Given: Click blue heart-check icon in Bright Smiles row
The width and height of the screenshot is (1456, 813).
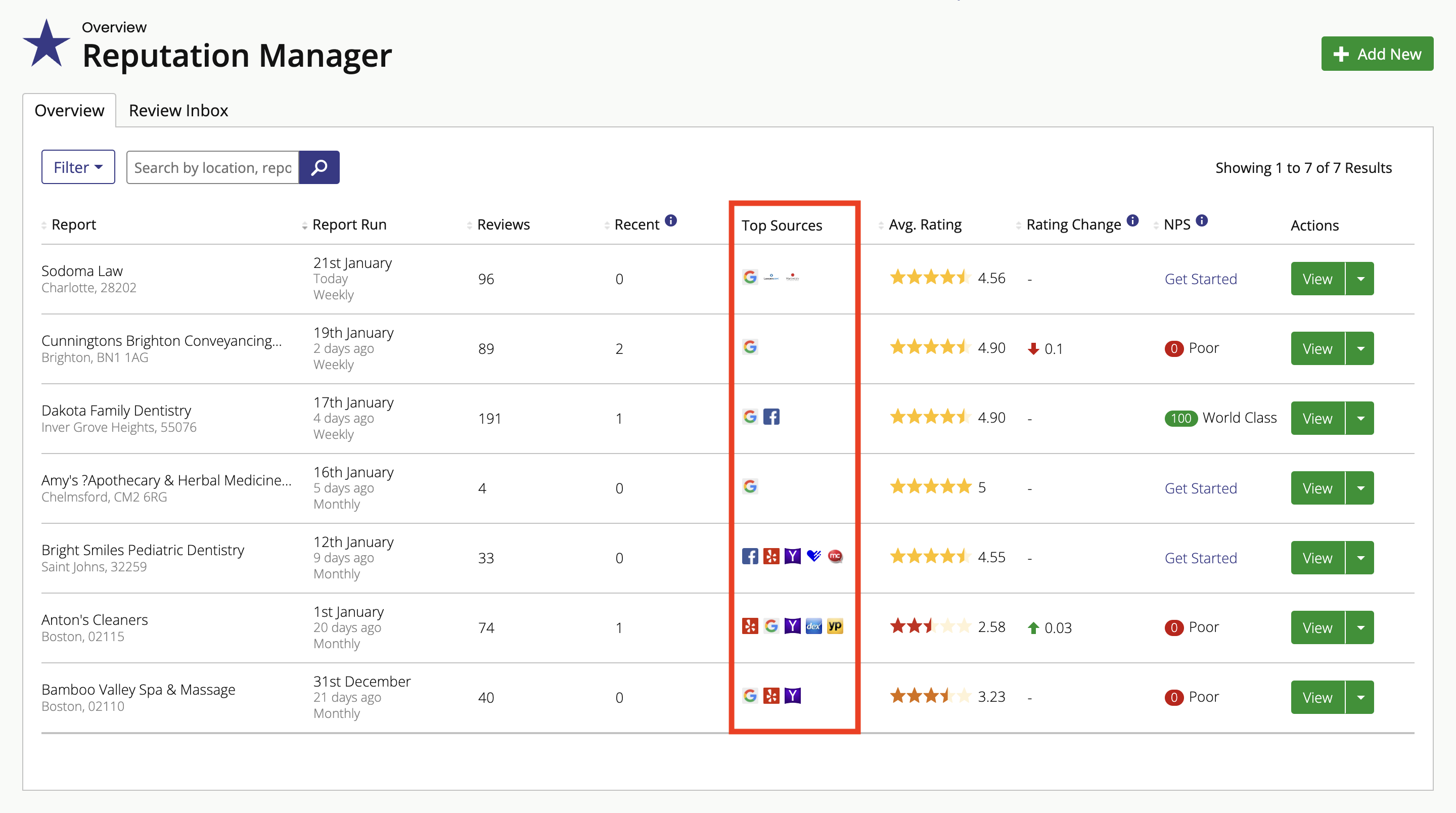Looking at the screenshot, I should (x=814, y=556).
